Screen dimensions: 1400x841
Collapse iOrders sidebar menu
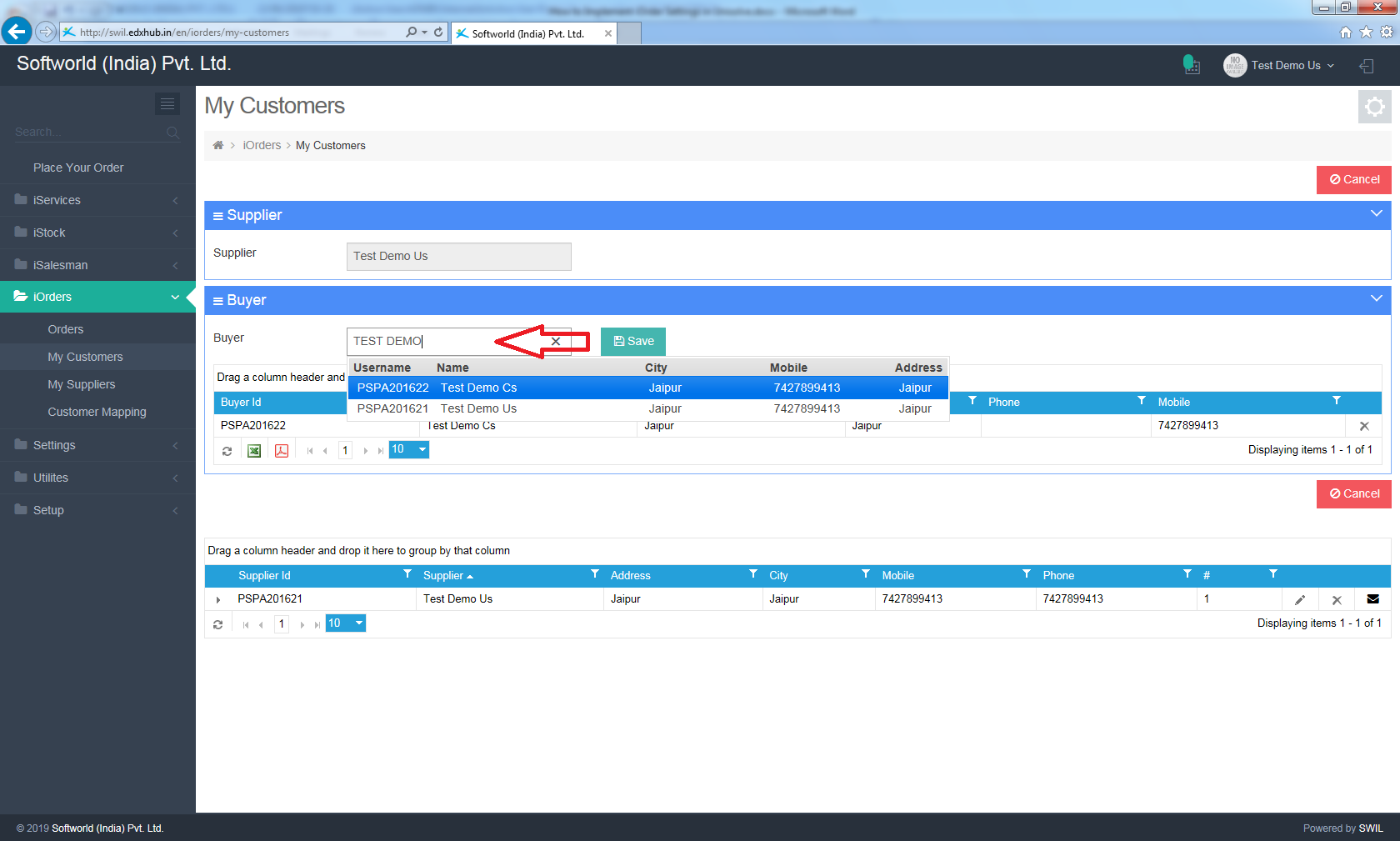click(97, 297)
